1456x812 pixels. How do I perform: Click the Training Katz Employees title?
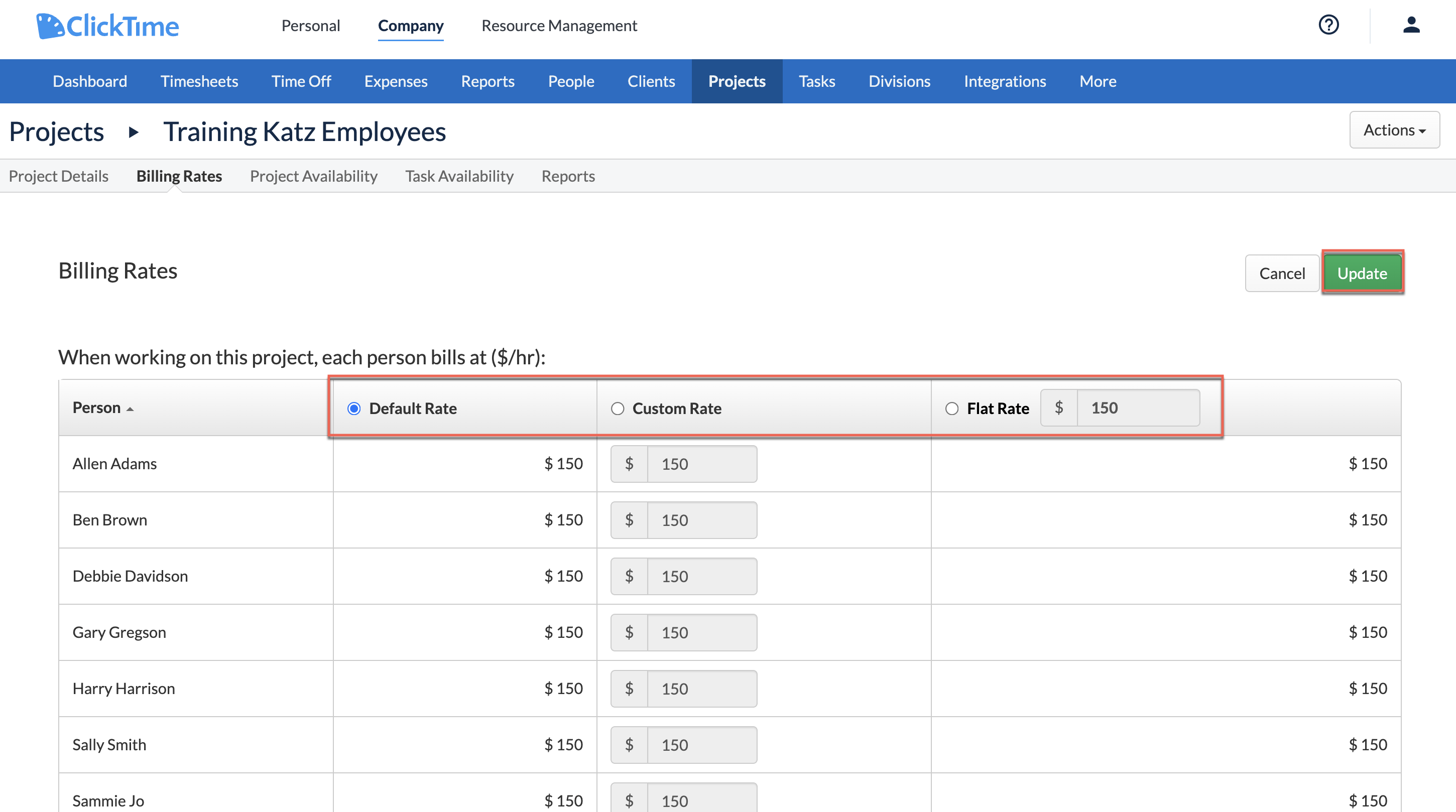pyautogui.click(x=305, y=132)
